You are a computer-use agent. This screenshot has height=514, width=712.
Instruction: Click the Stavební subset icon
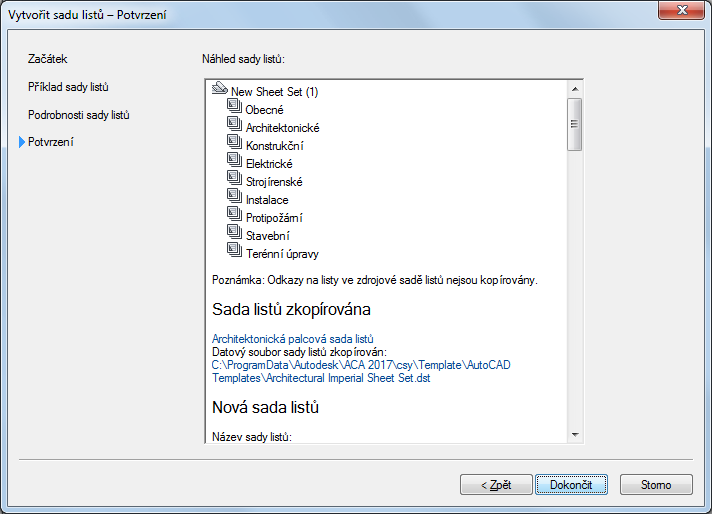236,235
